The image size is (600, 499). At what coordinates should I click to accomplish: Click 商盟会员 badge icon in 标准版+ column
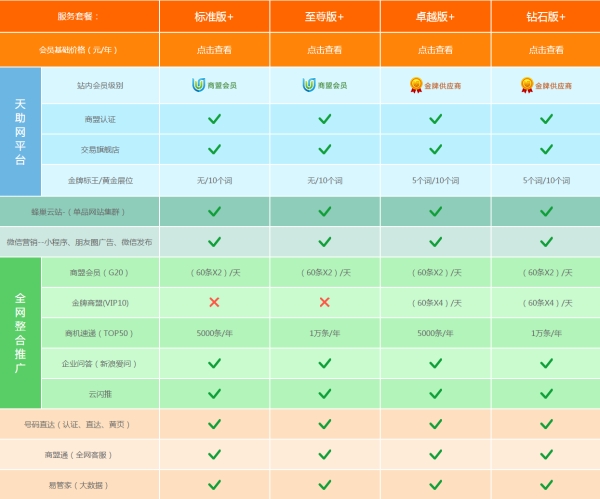(x=199, y=85)
